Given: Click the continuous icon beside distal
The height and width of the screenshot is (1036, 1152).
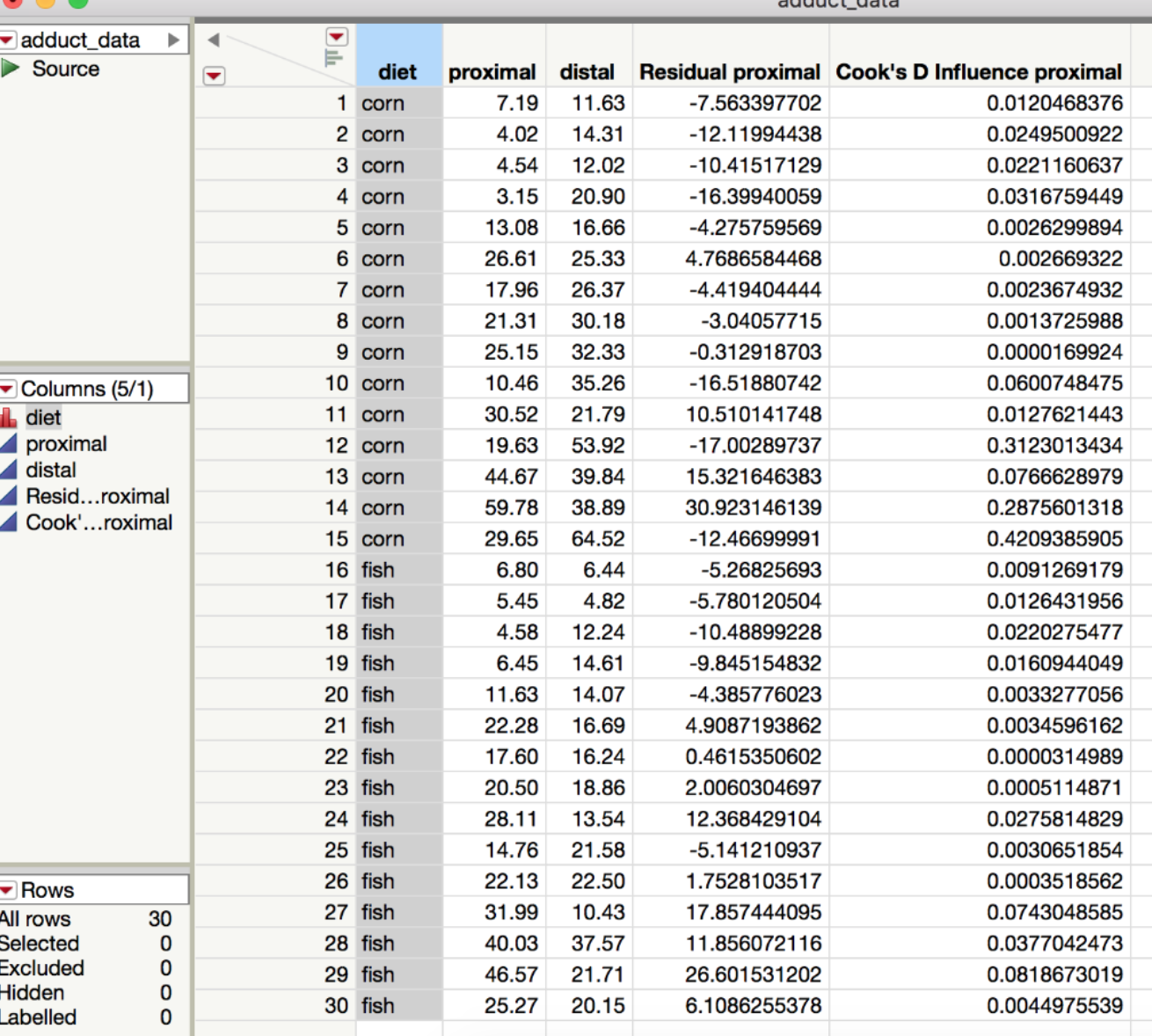Looking at the screenshot, I should (x=9, y=471).
